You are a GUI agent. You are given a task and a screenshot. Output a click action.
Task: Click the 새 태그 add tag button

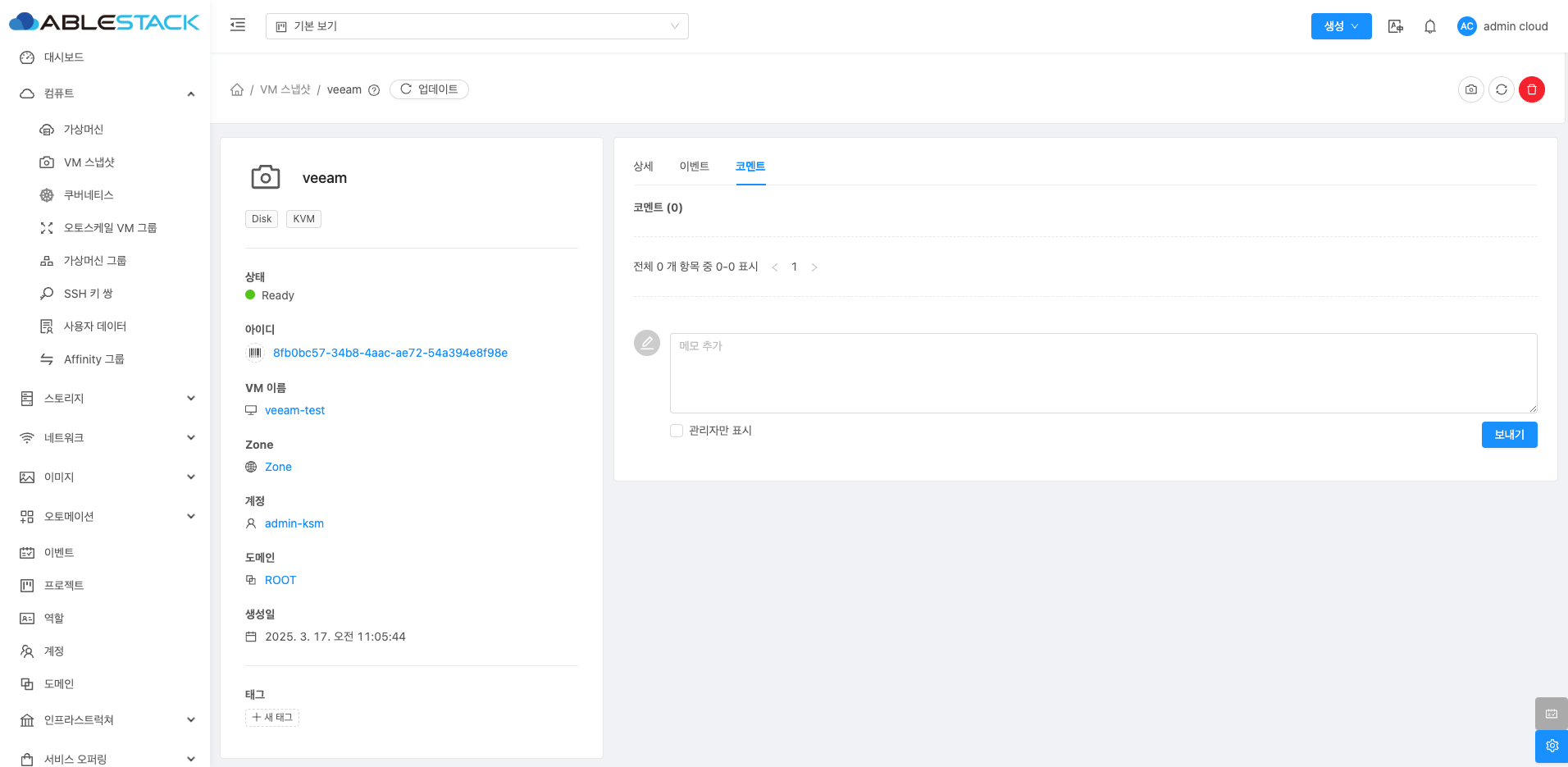click(x=272, y=718)
